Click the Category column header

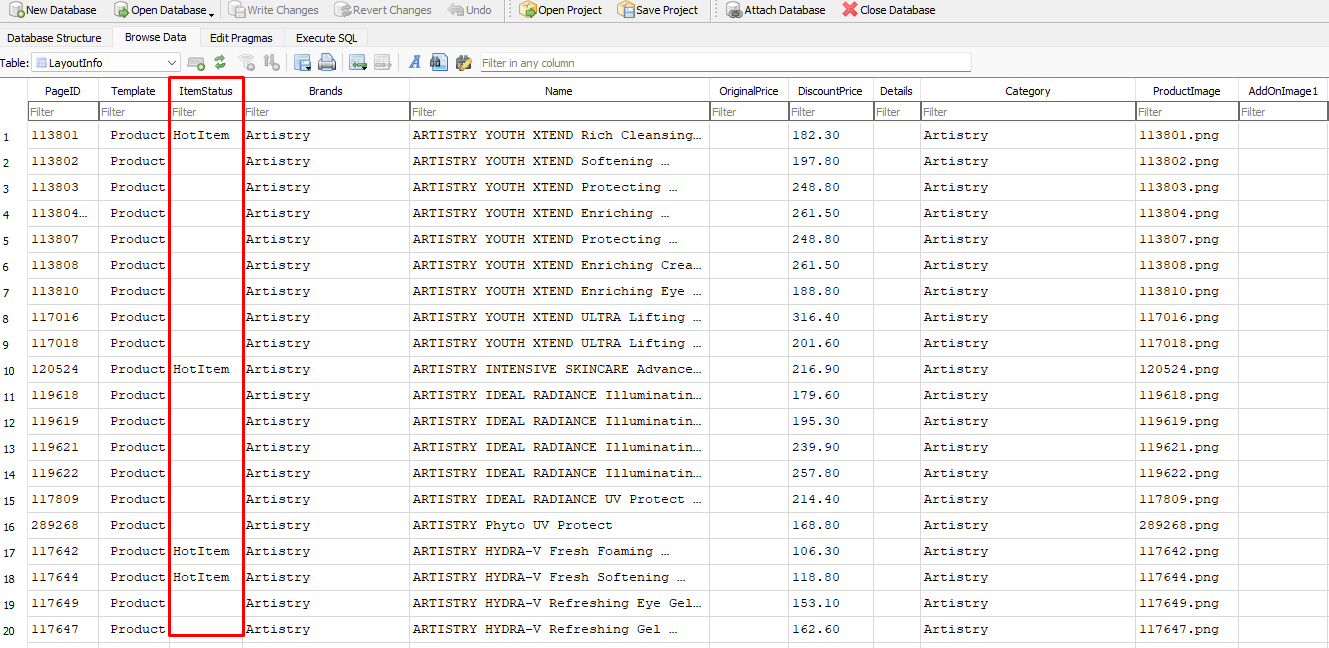coord(1028,91)
